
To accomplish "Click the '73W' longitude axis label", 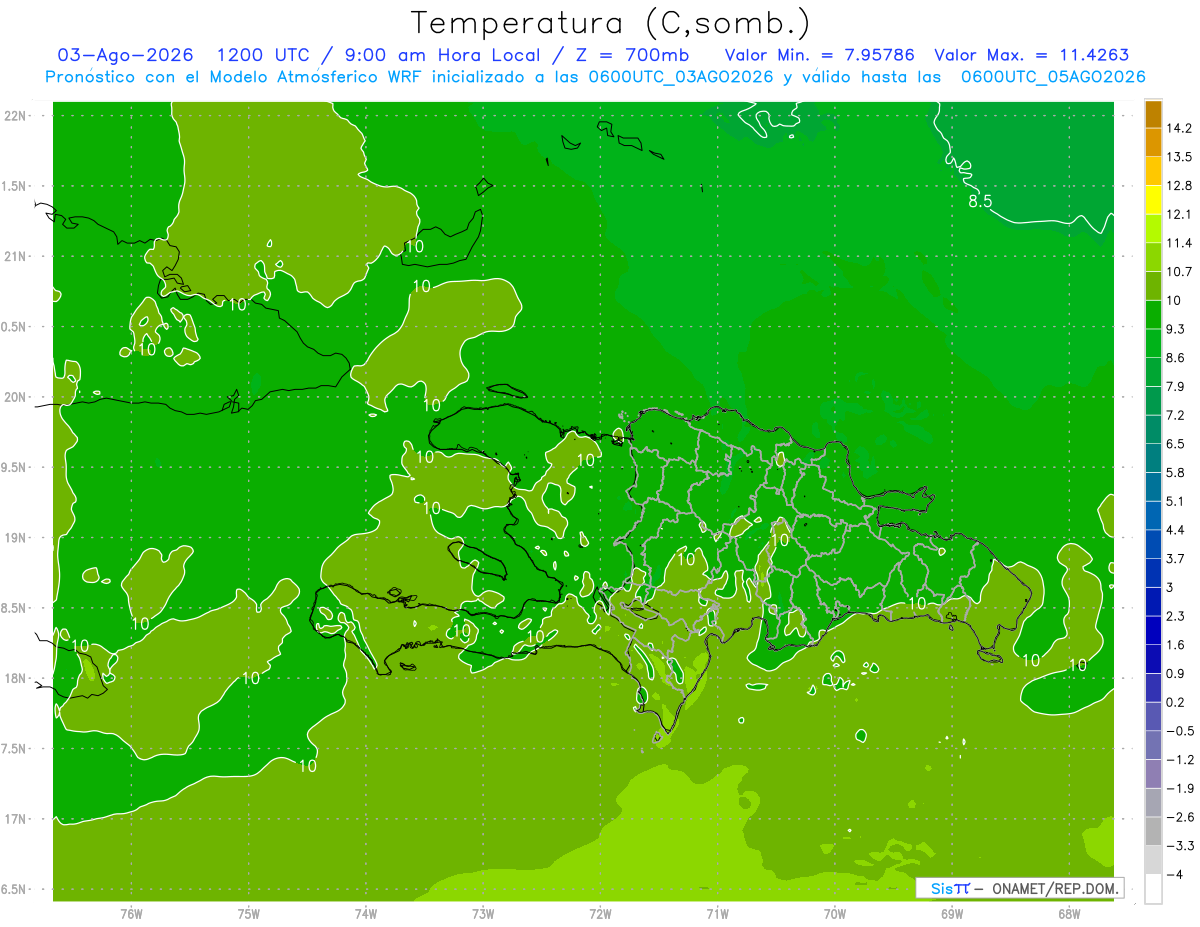I will pyautogui.click(x=483, y=914).
